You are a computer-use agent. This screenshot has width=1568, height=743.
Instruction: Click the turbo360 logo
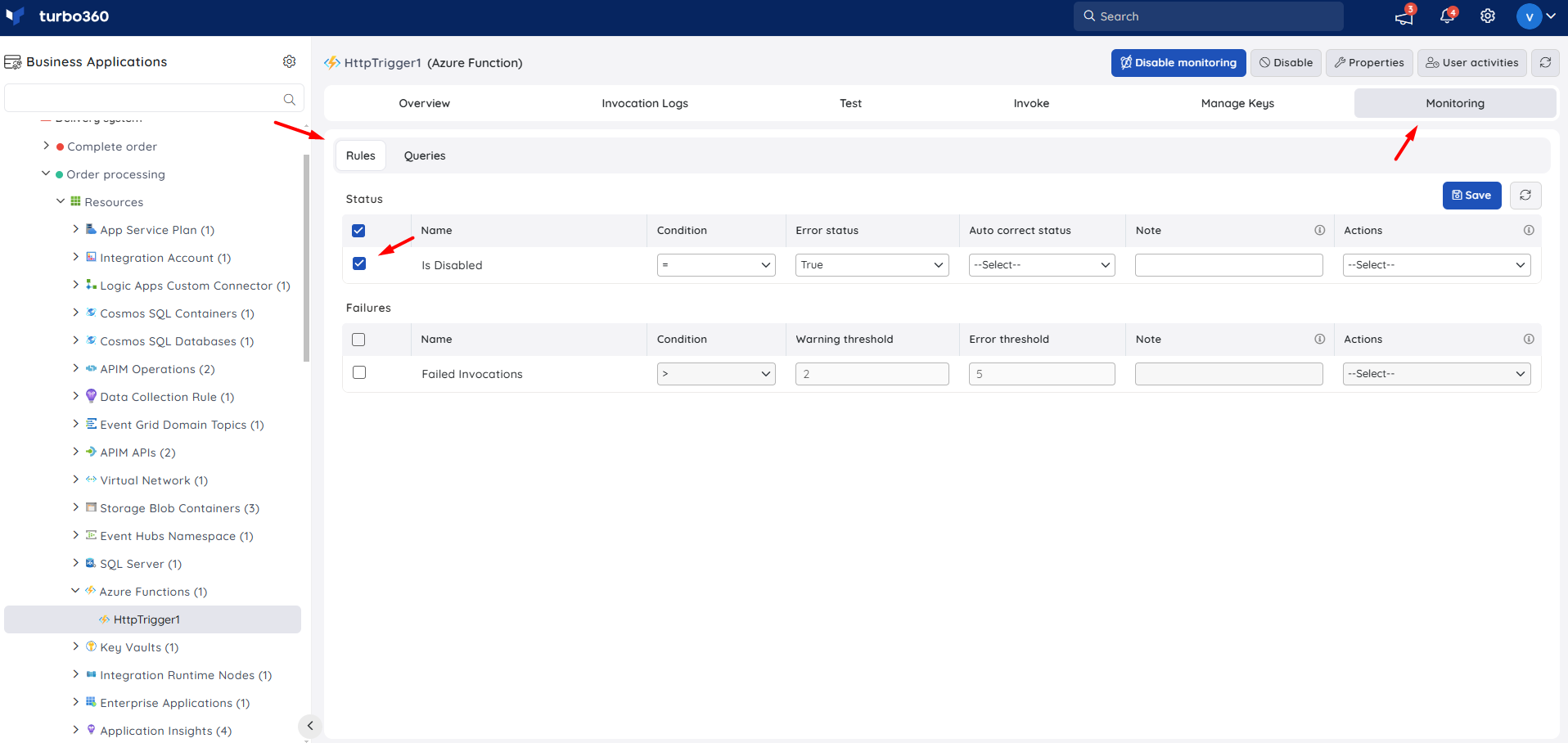[57, 16]
